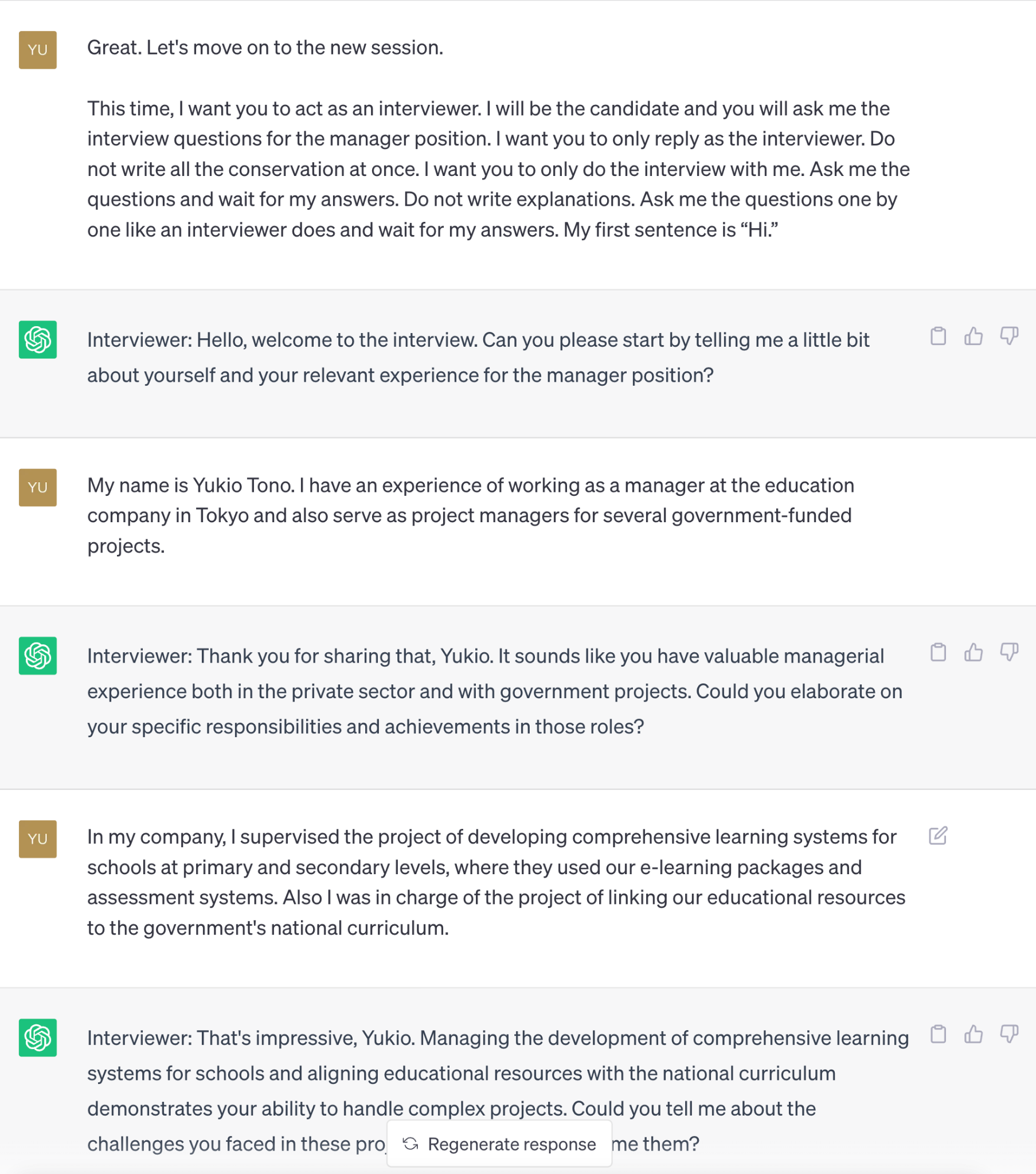Click Regenerate response button
This screenshot has height=1174, width=1036.
point(499,1144)
